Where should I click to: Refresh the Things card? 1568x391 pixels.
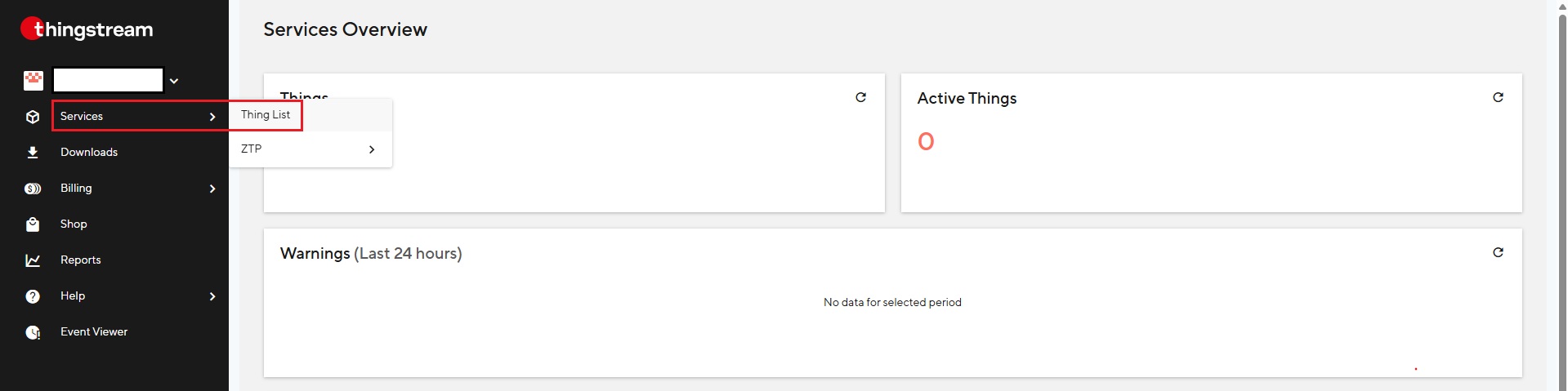[x=860, y=97]
